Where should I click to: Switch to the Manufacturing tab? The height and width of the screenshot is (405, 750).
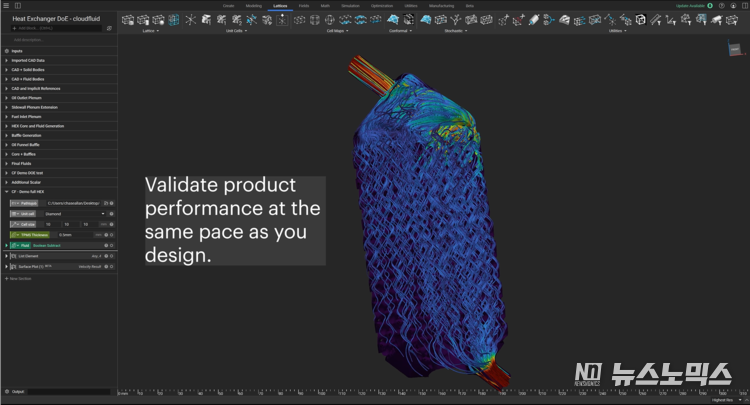click(x=441, y=6)
